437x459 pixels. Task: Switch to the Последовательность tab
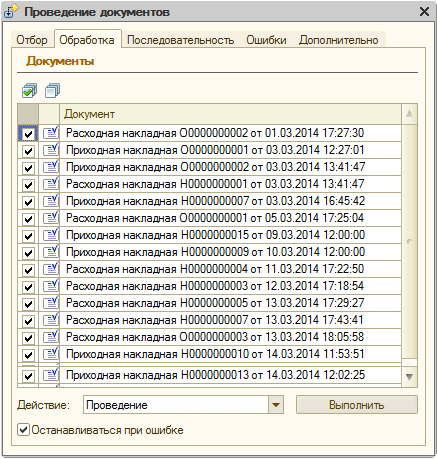coord(181,40)
